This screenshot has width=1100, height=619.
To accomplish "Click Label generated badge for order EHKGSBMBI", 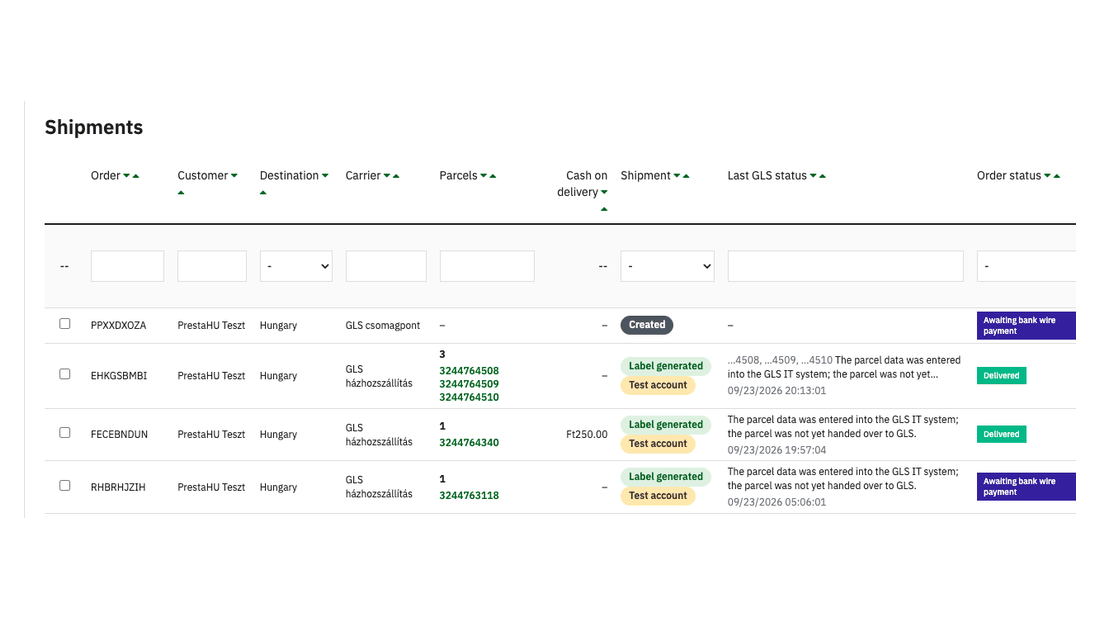I will click(666, 366).
